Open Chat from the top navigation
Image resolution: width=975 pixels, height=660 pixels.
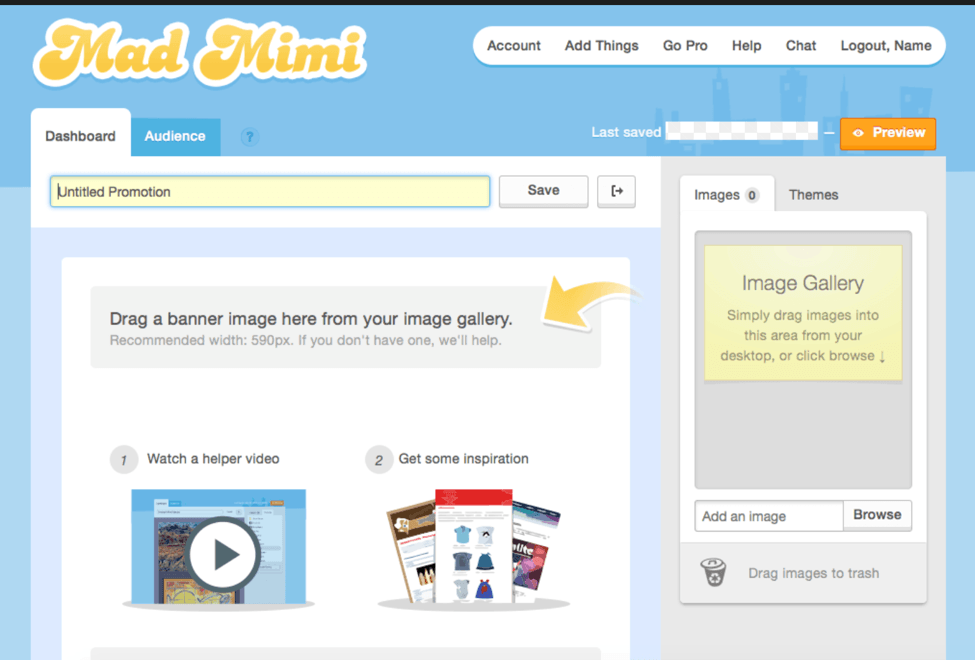801,46
